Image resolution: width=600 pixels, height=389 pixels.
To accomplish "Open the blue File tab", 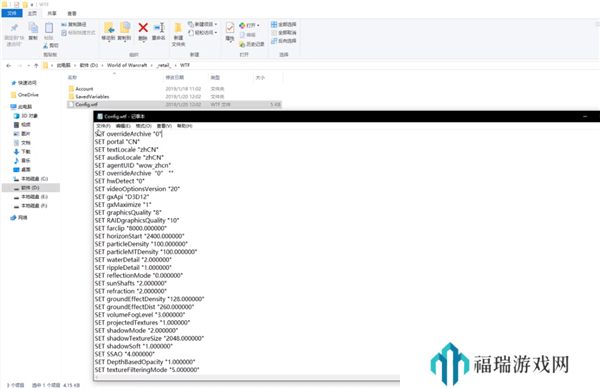I will tap(12, 13).
